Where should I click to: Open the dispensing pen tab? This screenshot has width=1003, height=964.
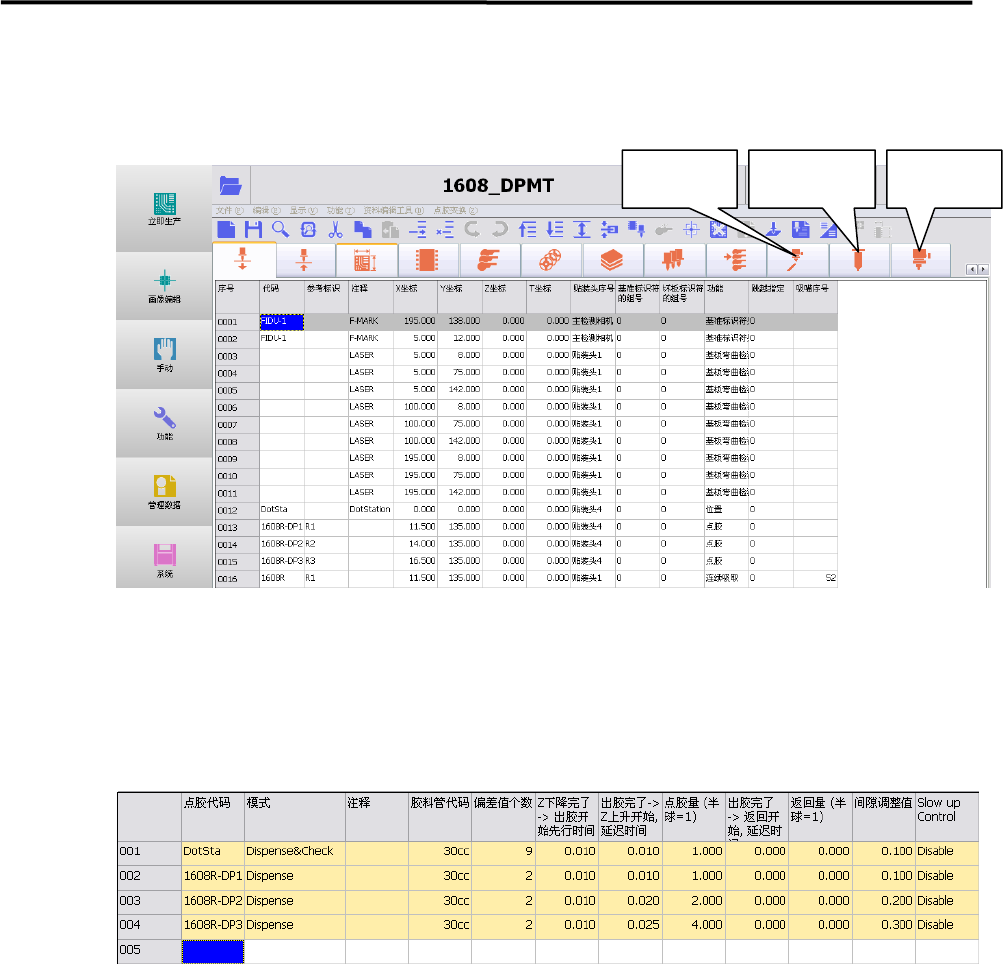(796, 260)
